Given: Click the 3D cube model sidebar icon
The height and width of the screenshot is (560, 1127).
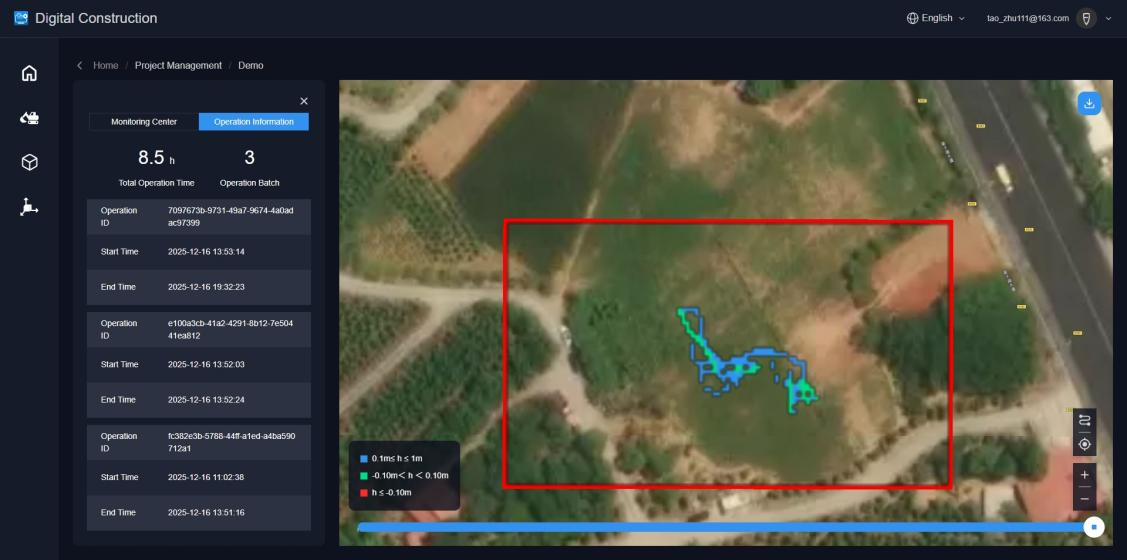Looking at the screenshot, I should [30, 162].
